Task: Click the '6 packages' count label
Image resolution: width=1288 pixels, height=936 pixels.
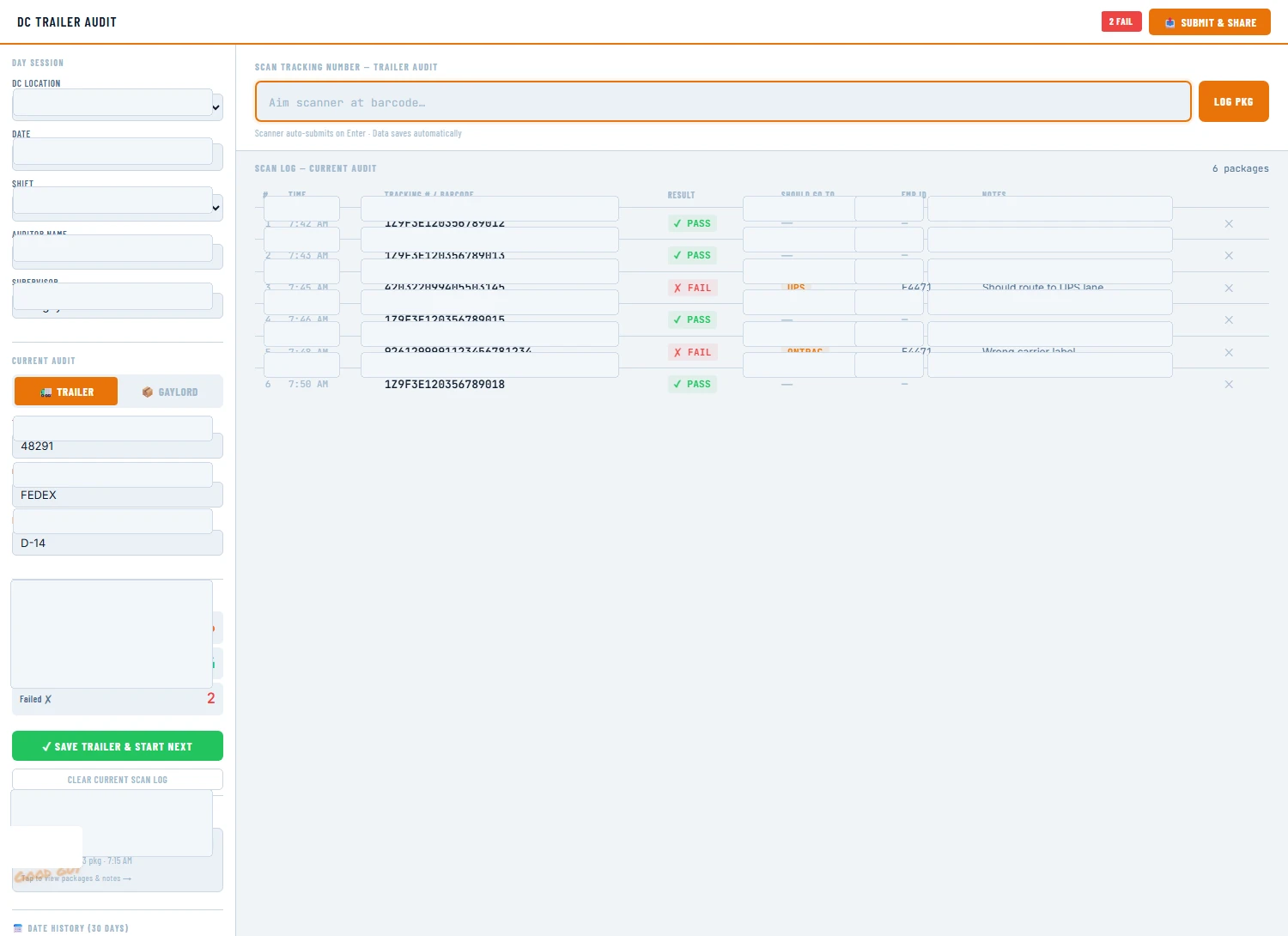Action: (x=1241, y=168)
